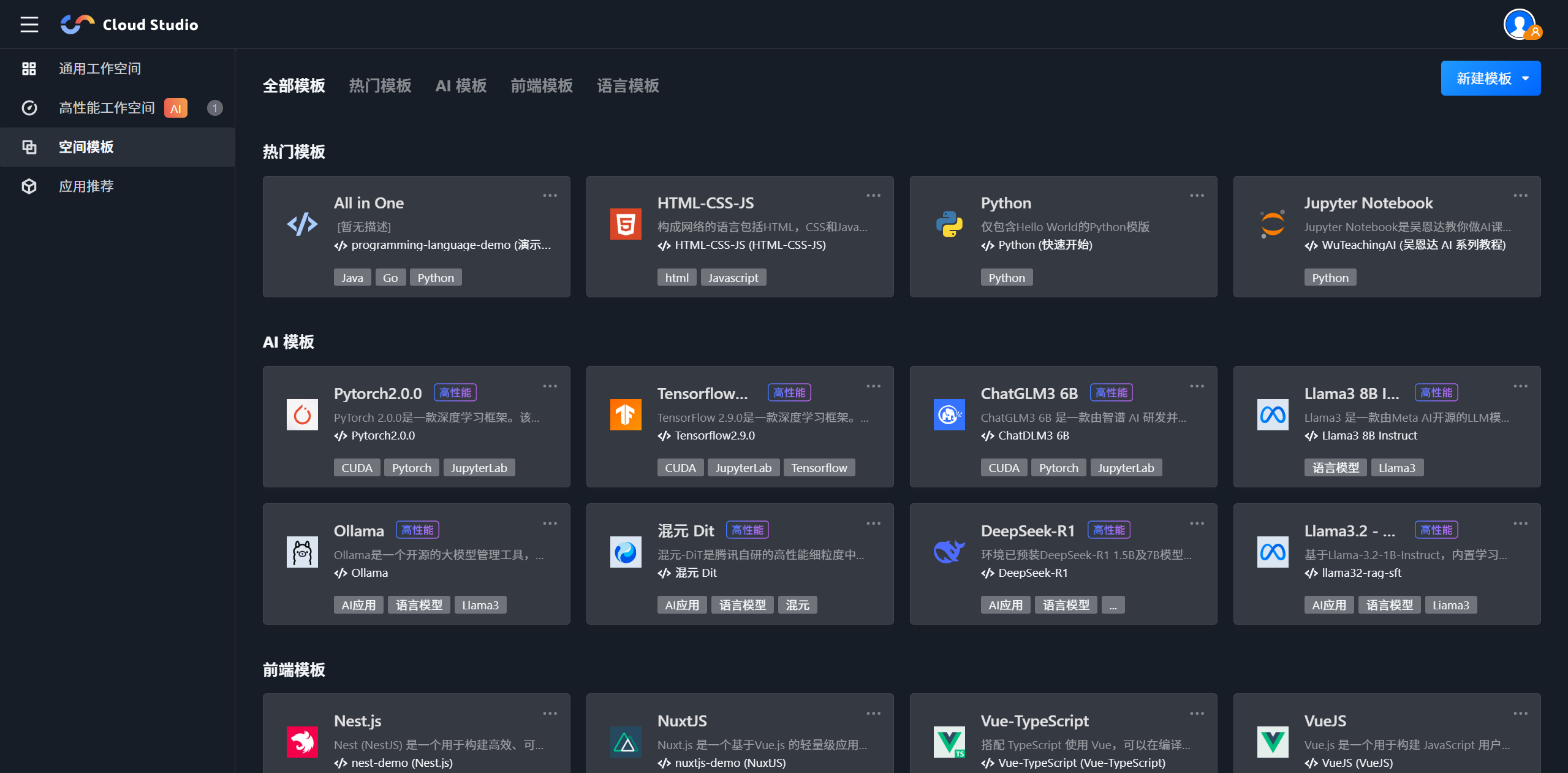Open the 新建模板 dropdown arrow

point(1526,78)
